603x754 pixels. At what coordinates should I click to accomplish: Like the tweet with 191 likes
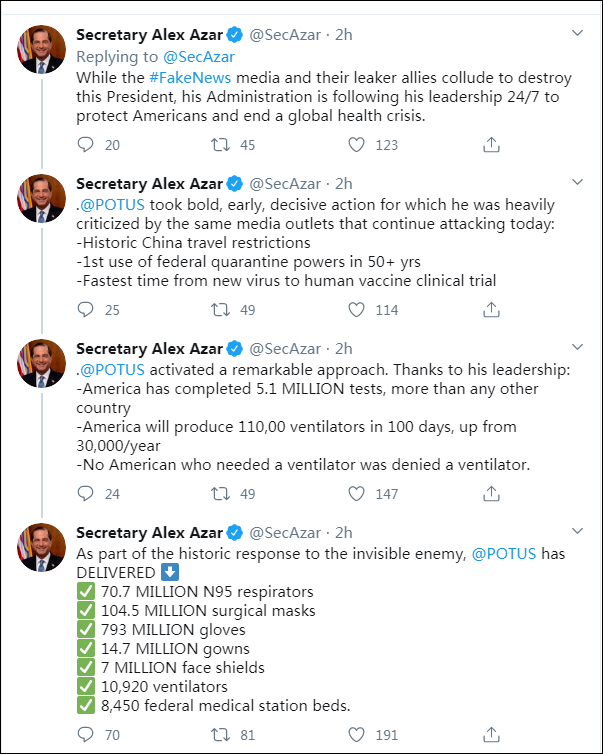tap(356, 735)
